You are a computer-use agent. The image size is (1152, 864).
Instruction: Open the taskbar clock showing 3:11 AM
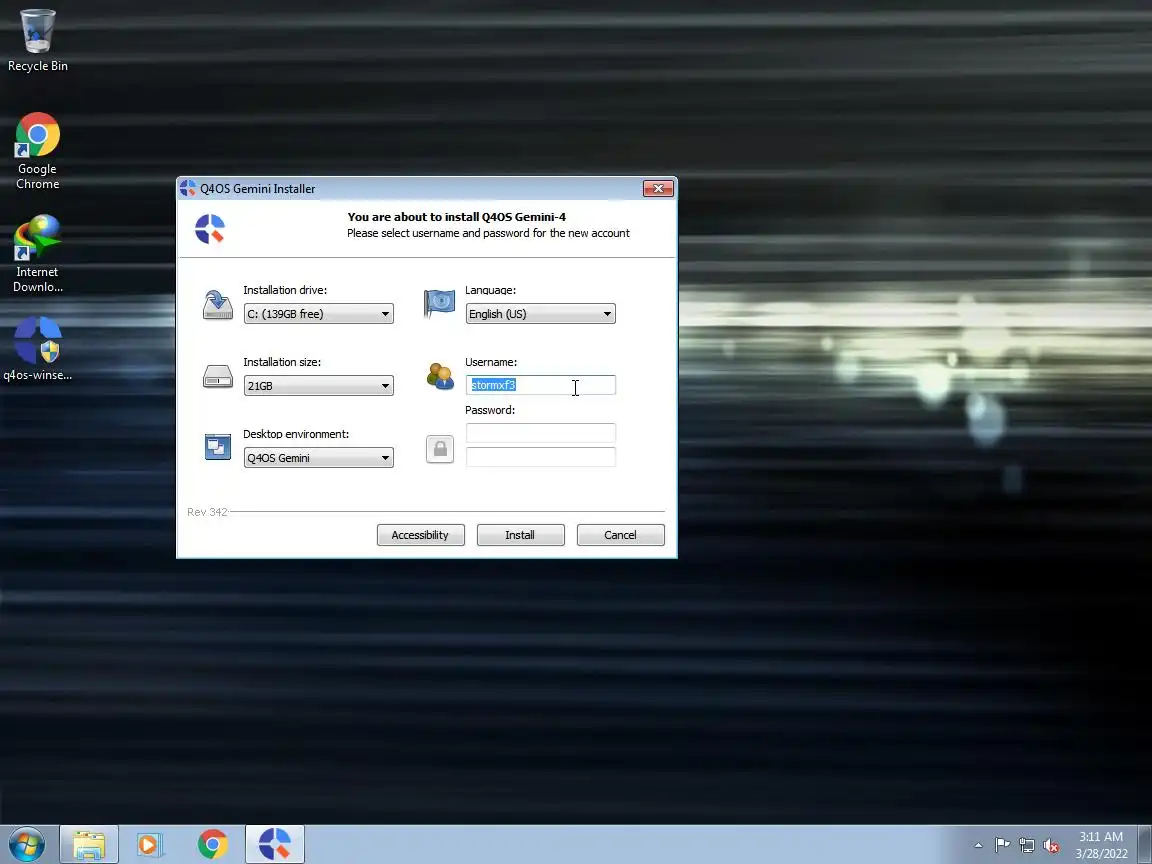1101,845
